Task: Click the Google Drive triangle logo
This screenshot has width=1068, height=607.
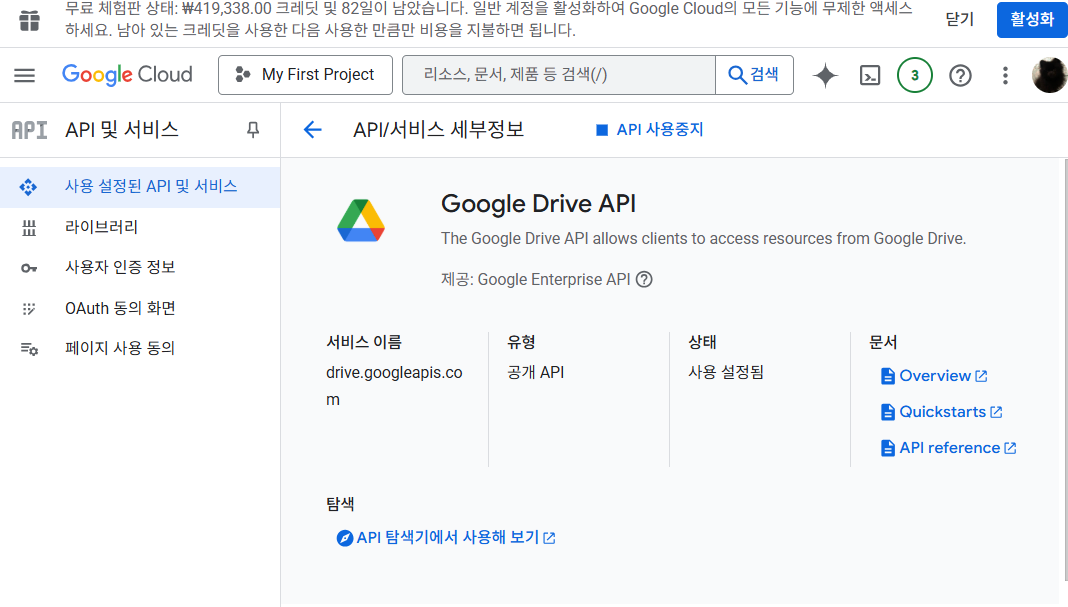Action: point(361,221)
